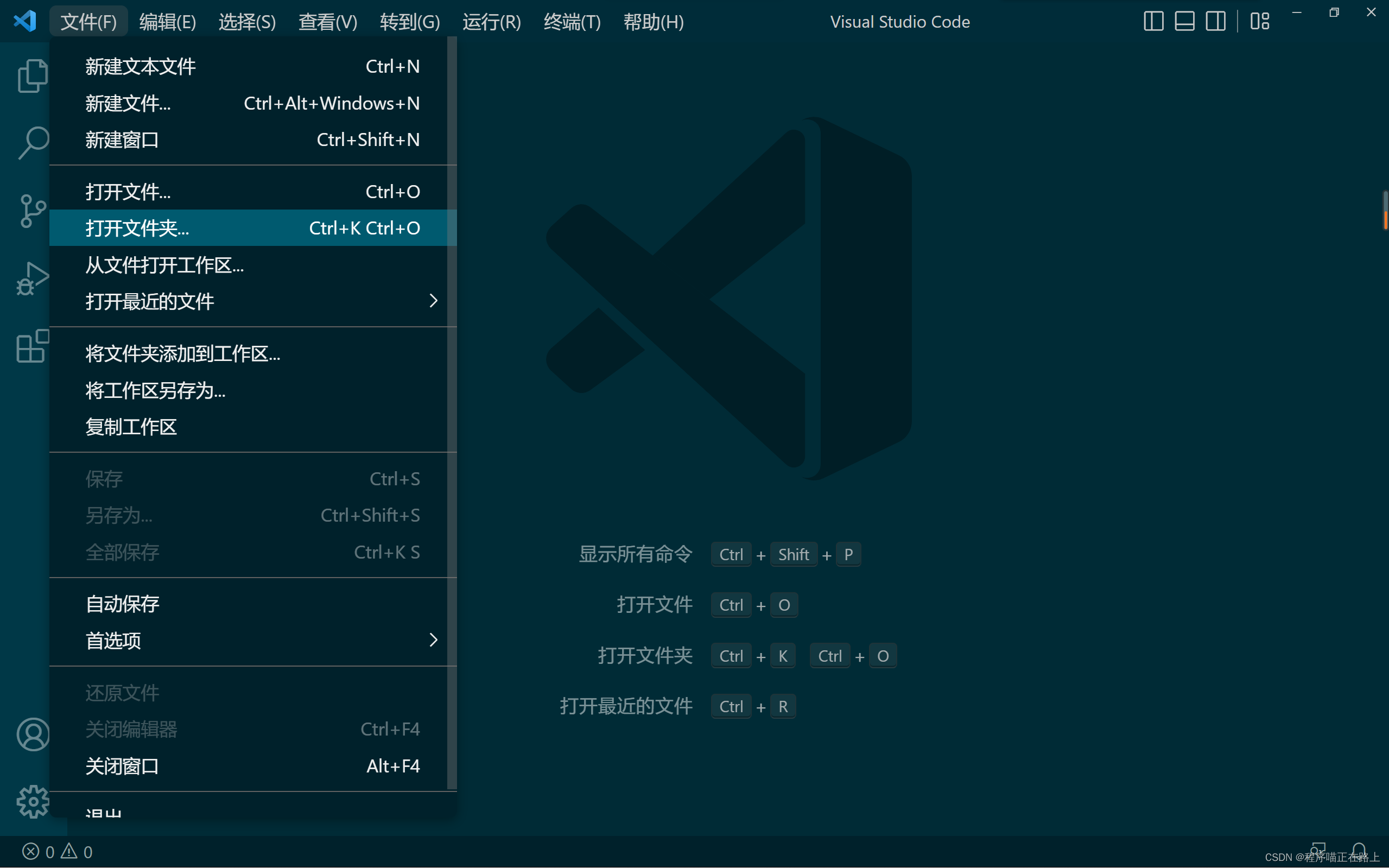The width and height of the screenshot is (1389, 868).
Task: Toggle secondary side bar layout icon
Action: [x=1216, y=21]
